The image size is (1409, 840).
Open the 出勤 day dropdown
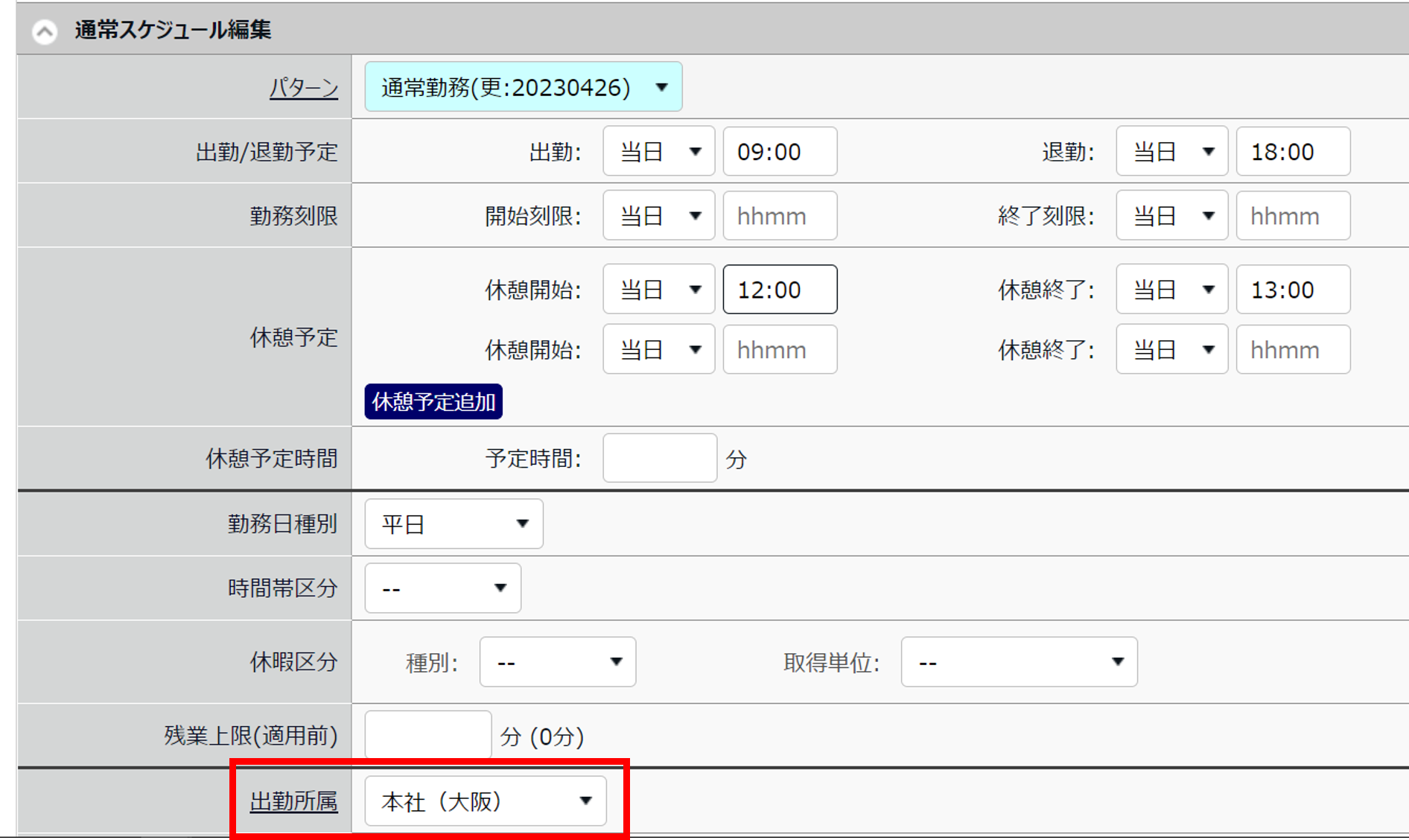[x=658, y=152]
